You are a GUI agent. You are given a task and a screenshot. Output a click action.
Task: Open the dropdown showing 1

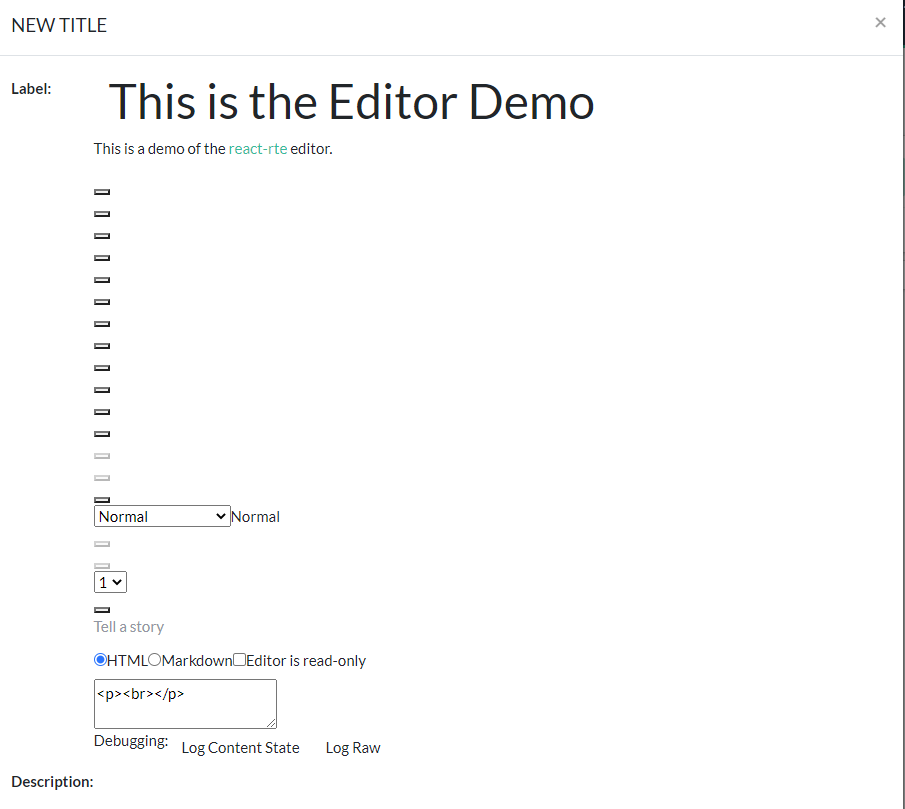pyautogui.click(x=110, y=582)
